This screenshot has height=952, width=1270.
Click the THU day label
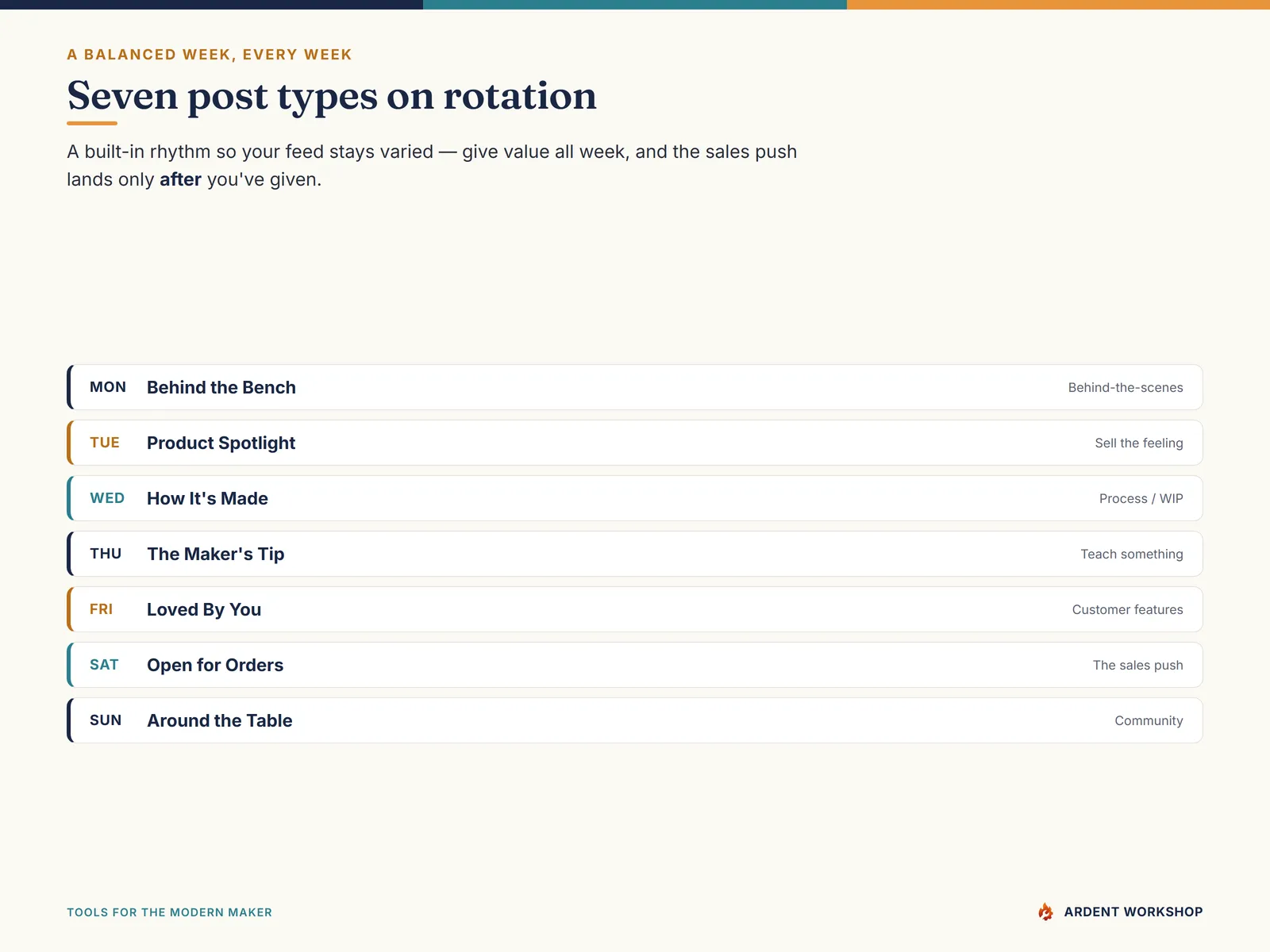(x=106, y=554)
